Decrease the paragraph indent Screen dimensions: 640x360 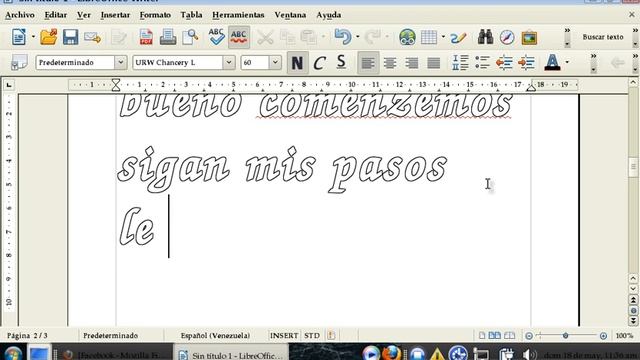click(x=504, y=62)
